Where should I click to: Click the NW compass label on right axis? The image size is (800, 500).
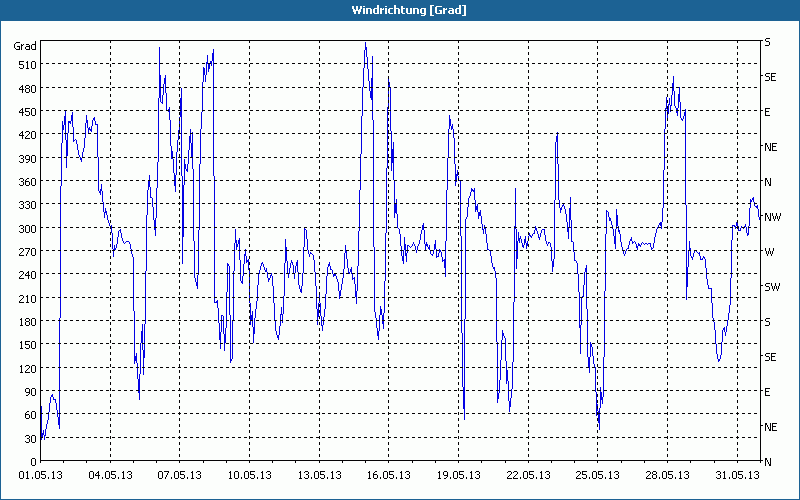click(772, 217)
